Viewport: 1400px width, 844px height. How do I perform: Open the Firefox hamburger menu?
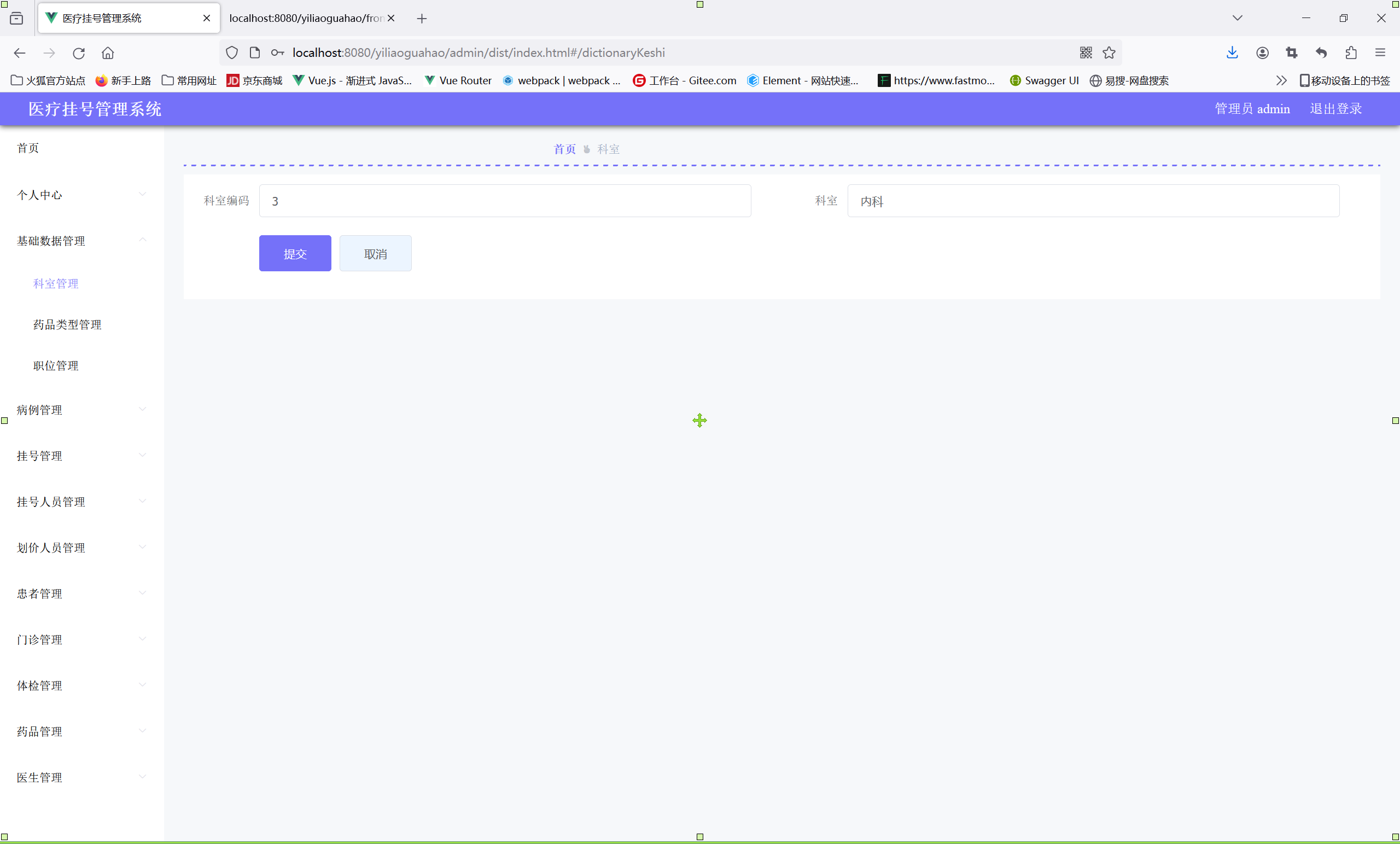tap(1380, 53)
